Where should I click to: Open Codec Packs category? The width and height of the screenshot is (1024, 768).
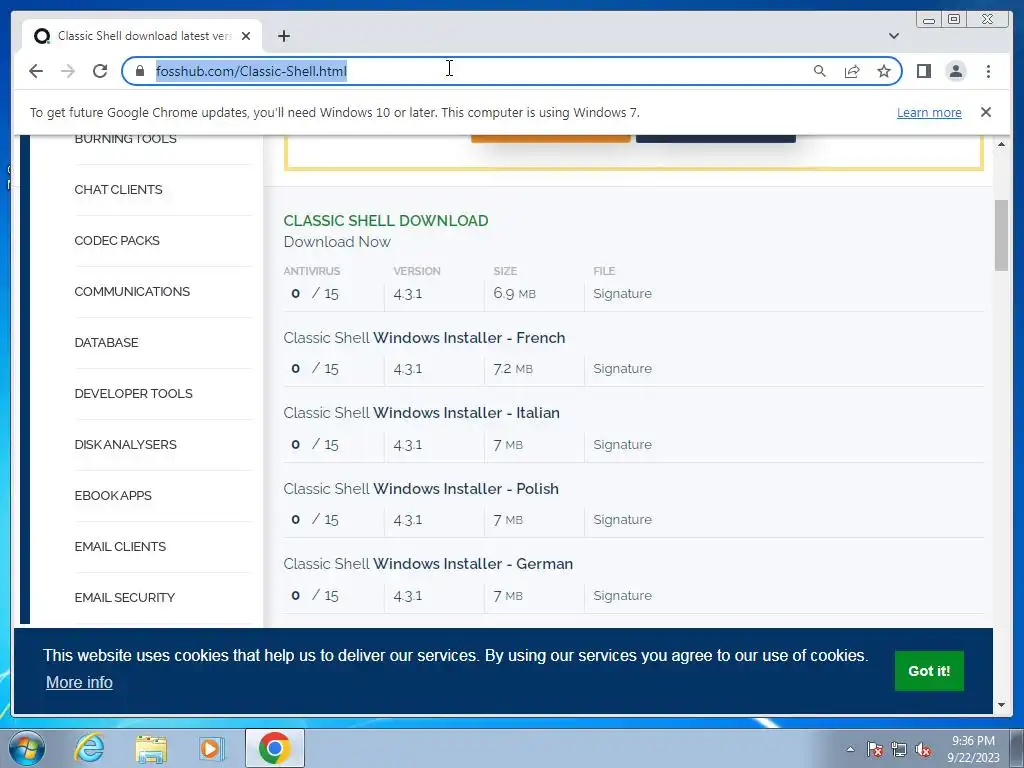[117, 240]
